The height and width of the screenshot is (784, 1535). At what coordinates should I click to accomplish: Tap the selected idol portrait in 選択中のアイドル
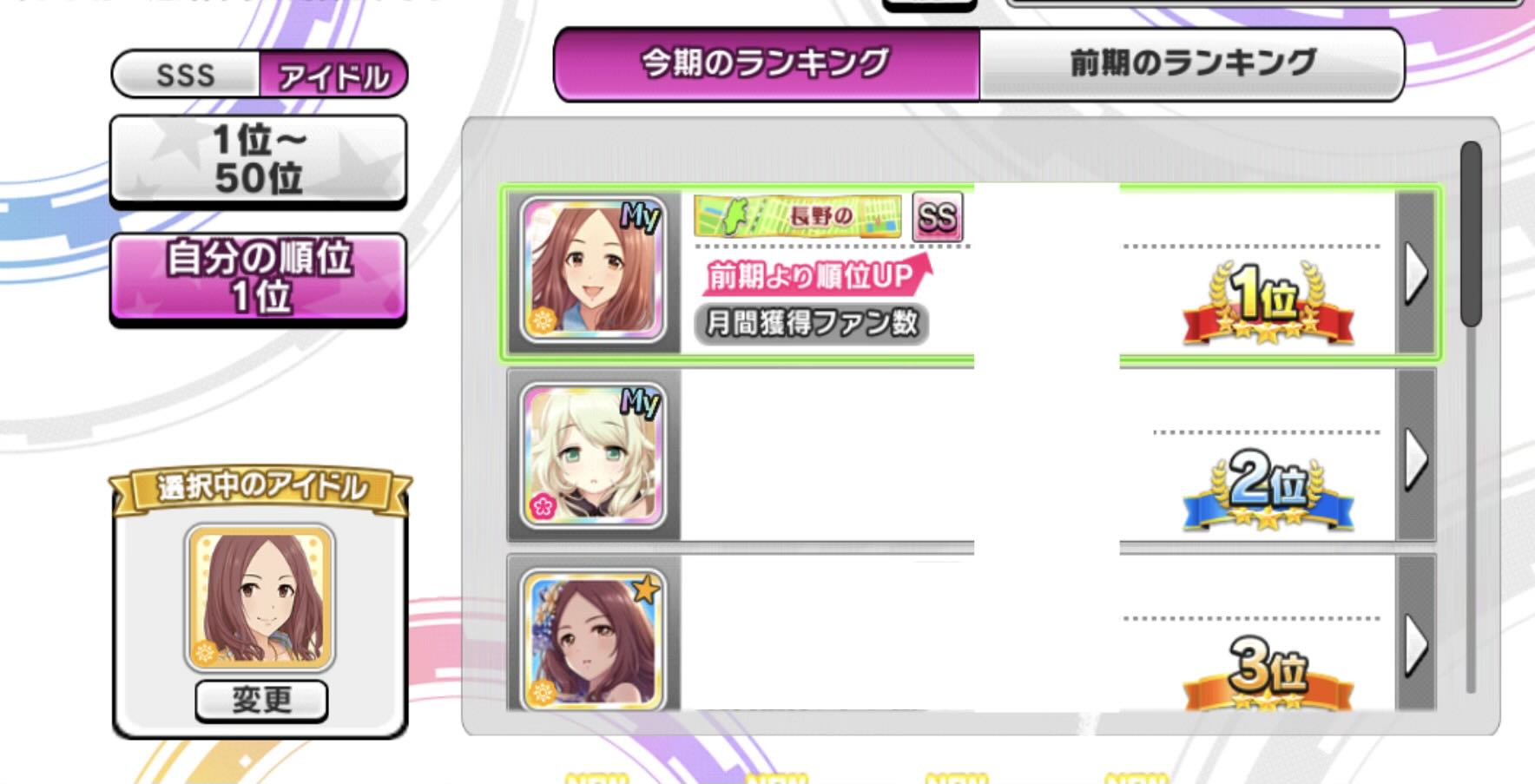click(x=260, y=597)
